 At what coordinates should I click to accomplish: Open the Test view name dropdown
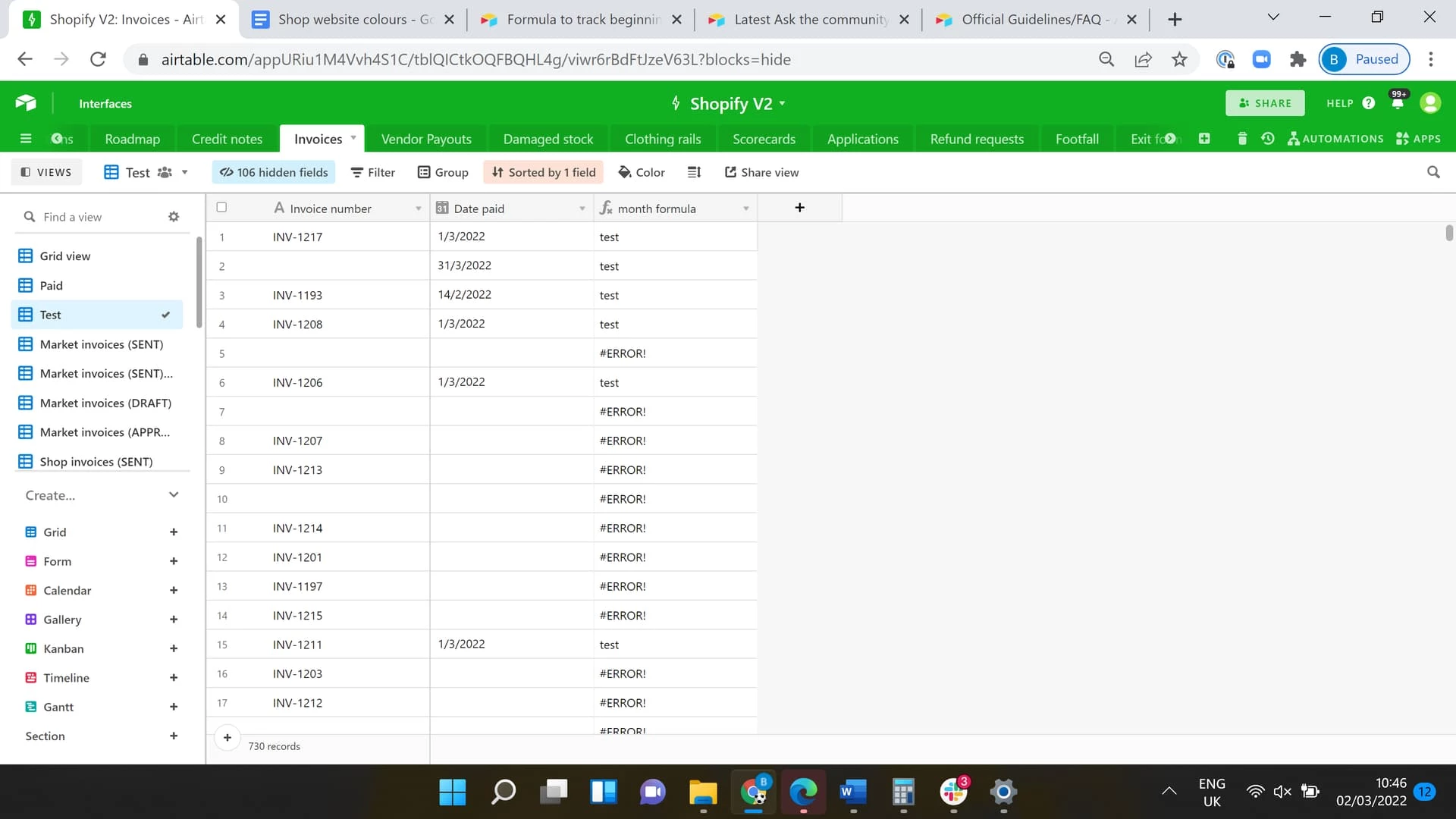(184, 172)
